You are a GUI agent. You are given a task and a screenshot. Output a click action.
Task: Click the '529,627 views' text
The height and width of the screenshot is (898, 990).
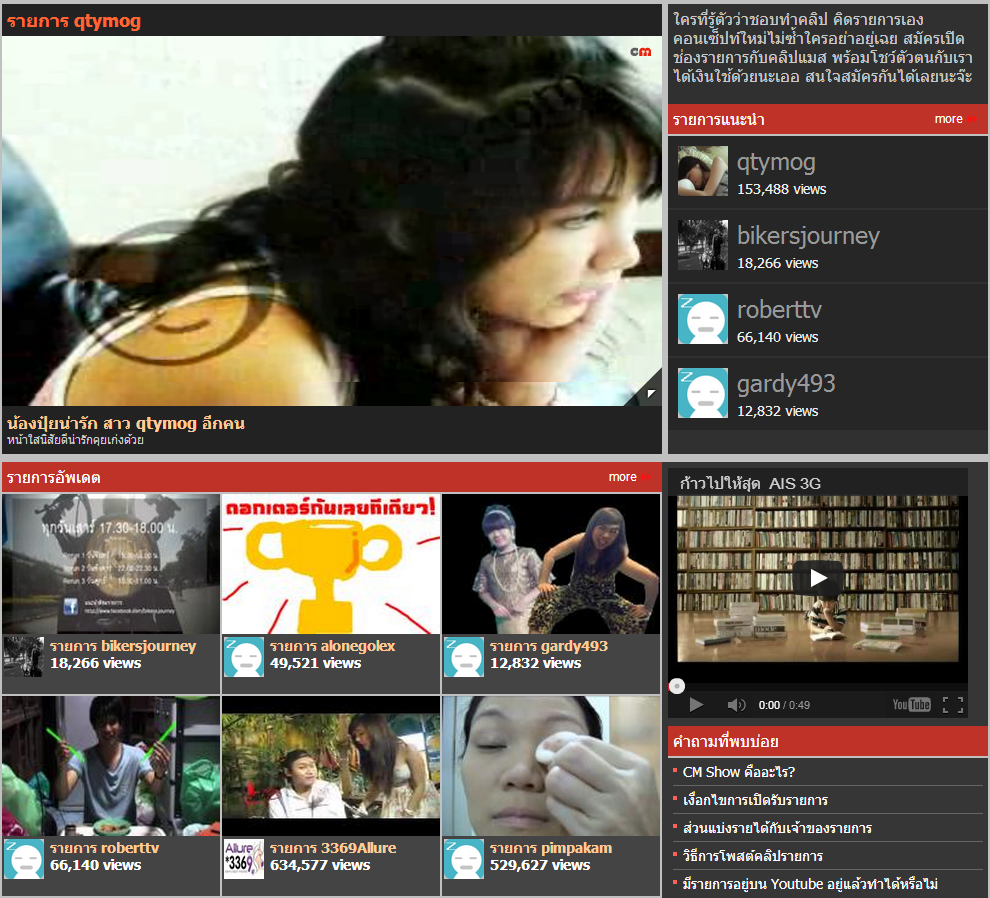[539, 865]
